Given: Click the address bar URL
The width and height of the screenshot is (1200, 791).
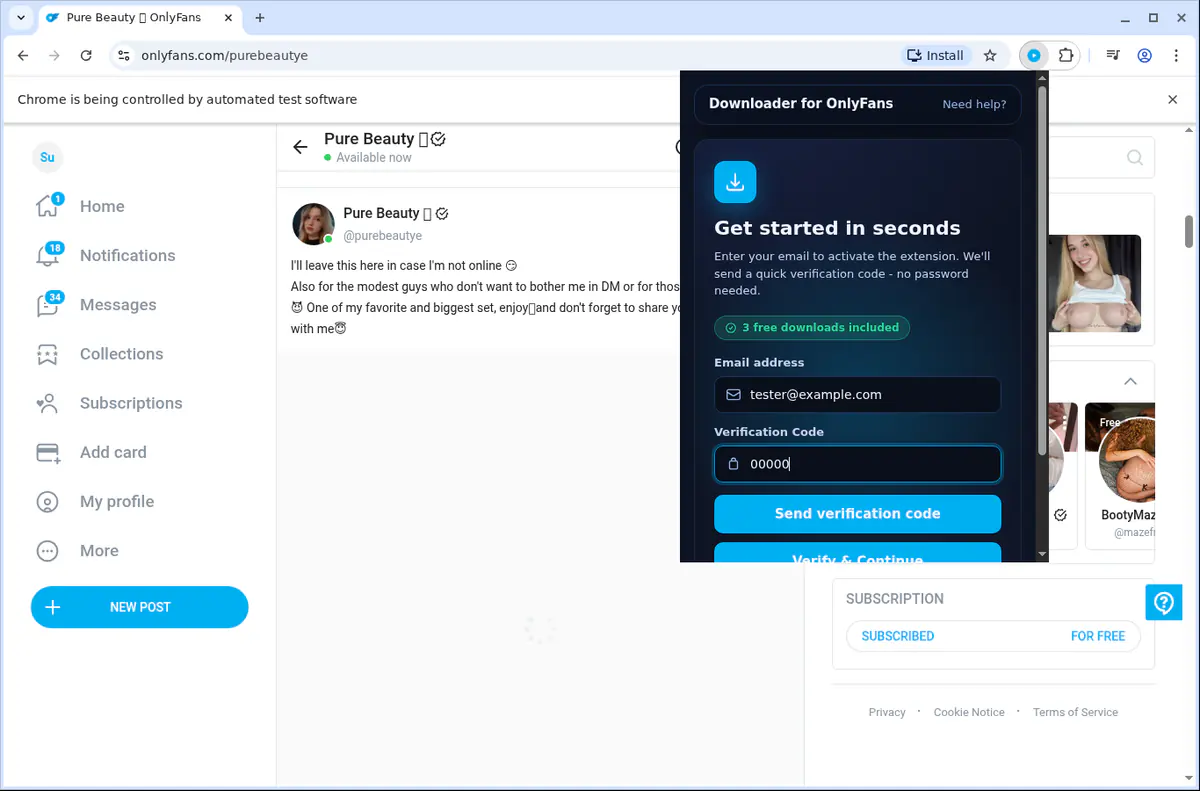Looking at the screenshot, I should (x=225, y=56).
